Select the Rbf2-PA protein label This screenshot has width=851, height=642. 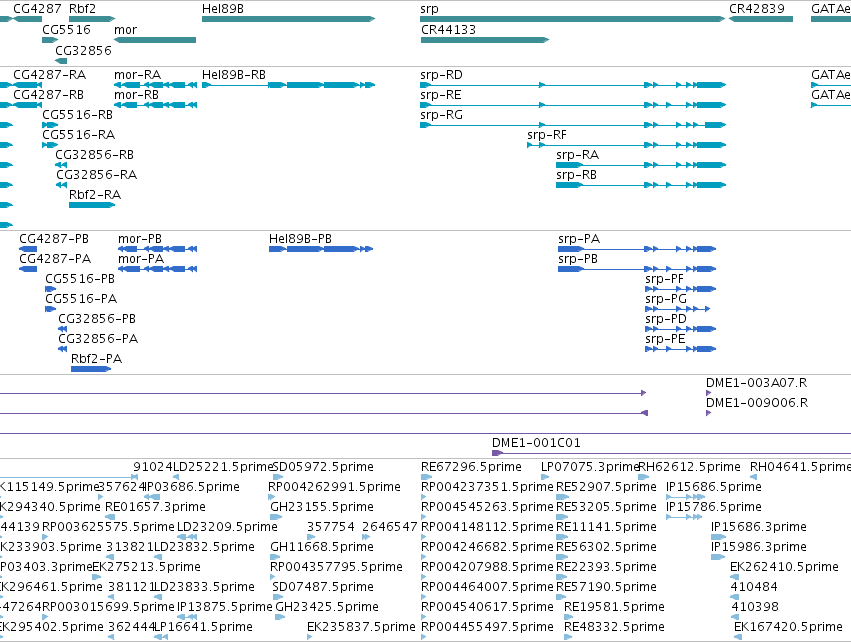97,359
